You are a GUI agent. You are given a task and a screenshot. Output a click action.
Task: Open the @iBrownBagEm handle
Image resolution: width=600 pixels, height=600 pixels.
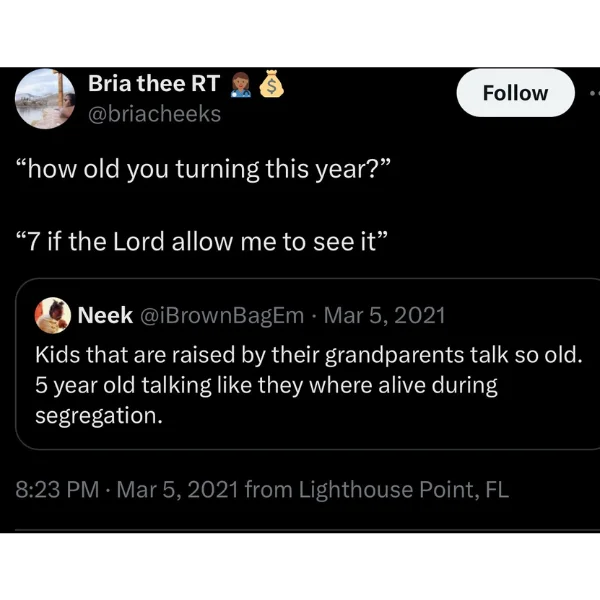[222, 316]
